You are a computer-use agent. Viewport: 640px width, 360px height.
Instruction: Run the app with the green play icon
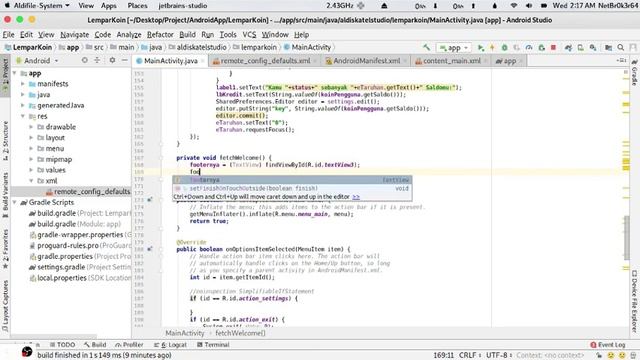(x=481, y=48)
